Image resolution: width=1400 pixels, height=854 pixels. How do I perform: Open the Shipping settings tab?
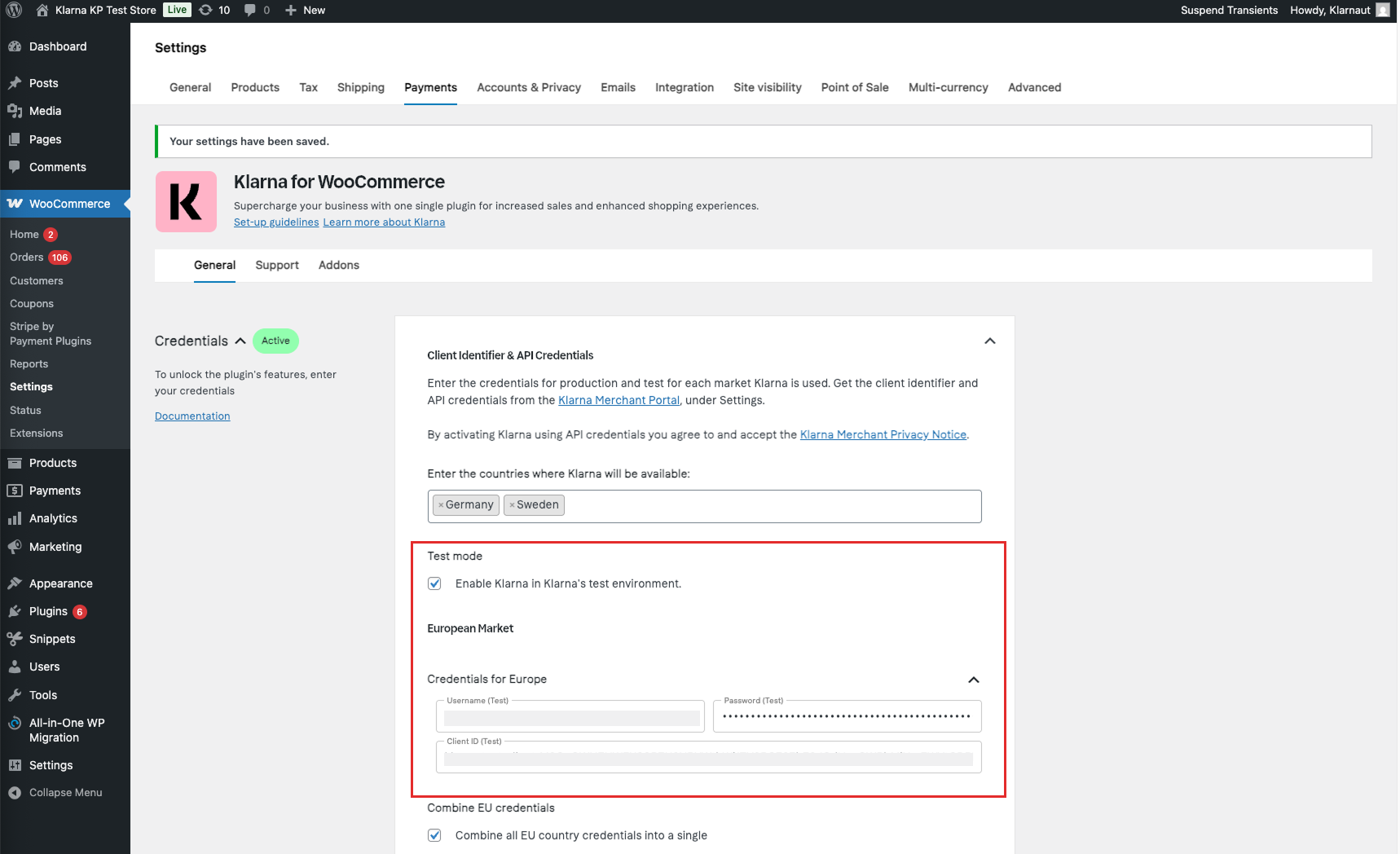point(361,87)
